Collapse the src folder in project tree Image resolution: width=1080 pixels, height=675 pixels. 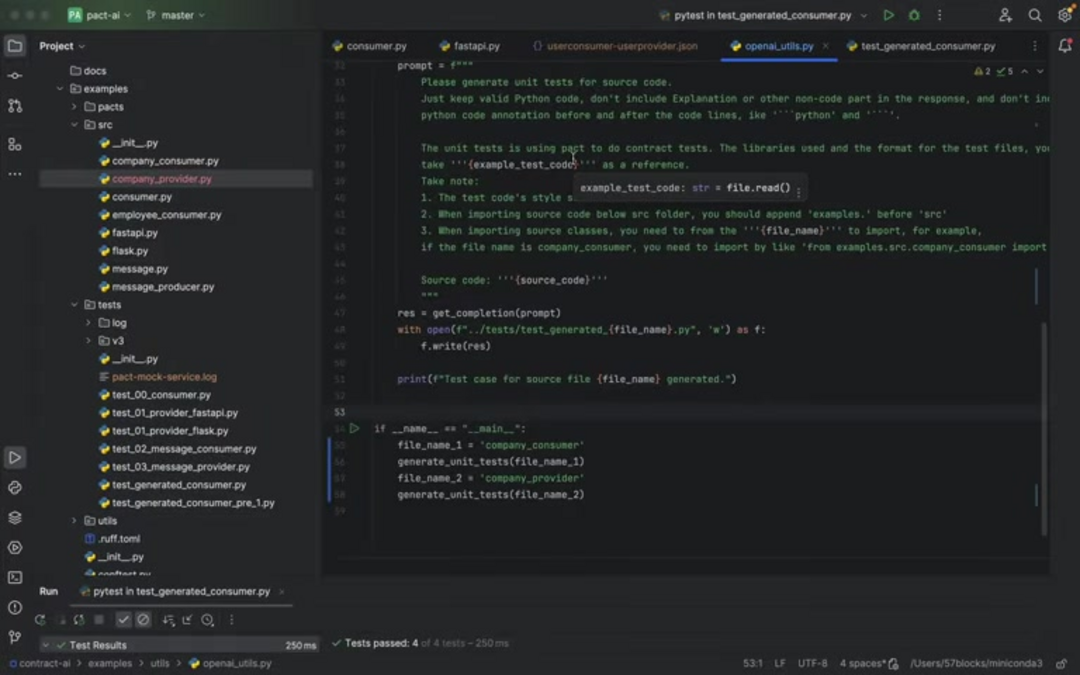(74, 125)
